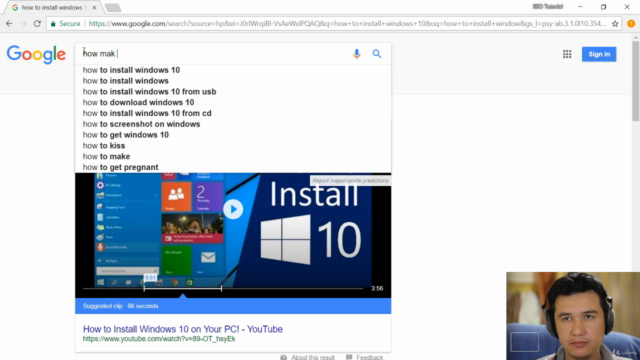
Task: Play the Install Windows 10 video
Action: (x=233, y=209)
